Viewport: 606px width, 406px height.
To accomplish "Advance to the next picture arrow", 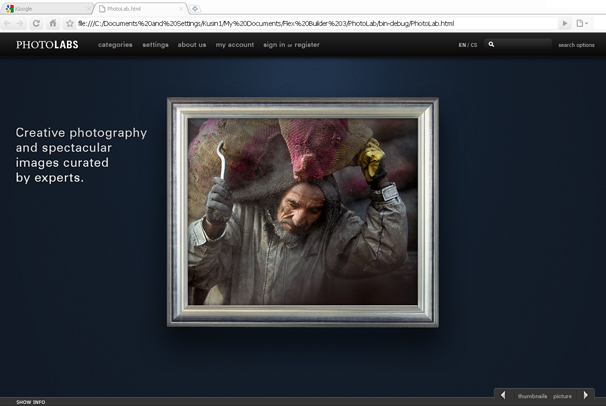I will coord(586,395).
